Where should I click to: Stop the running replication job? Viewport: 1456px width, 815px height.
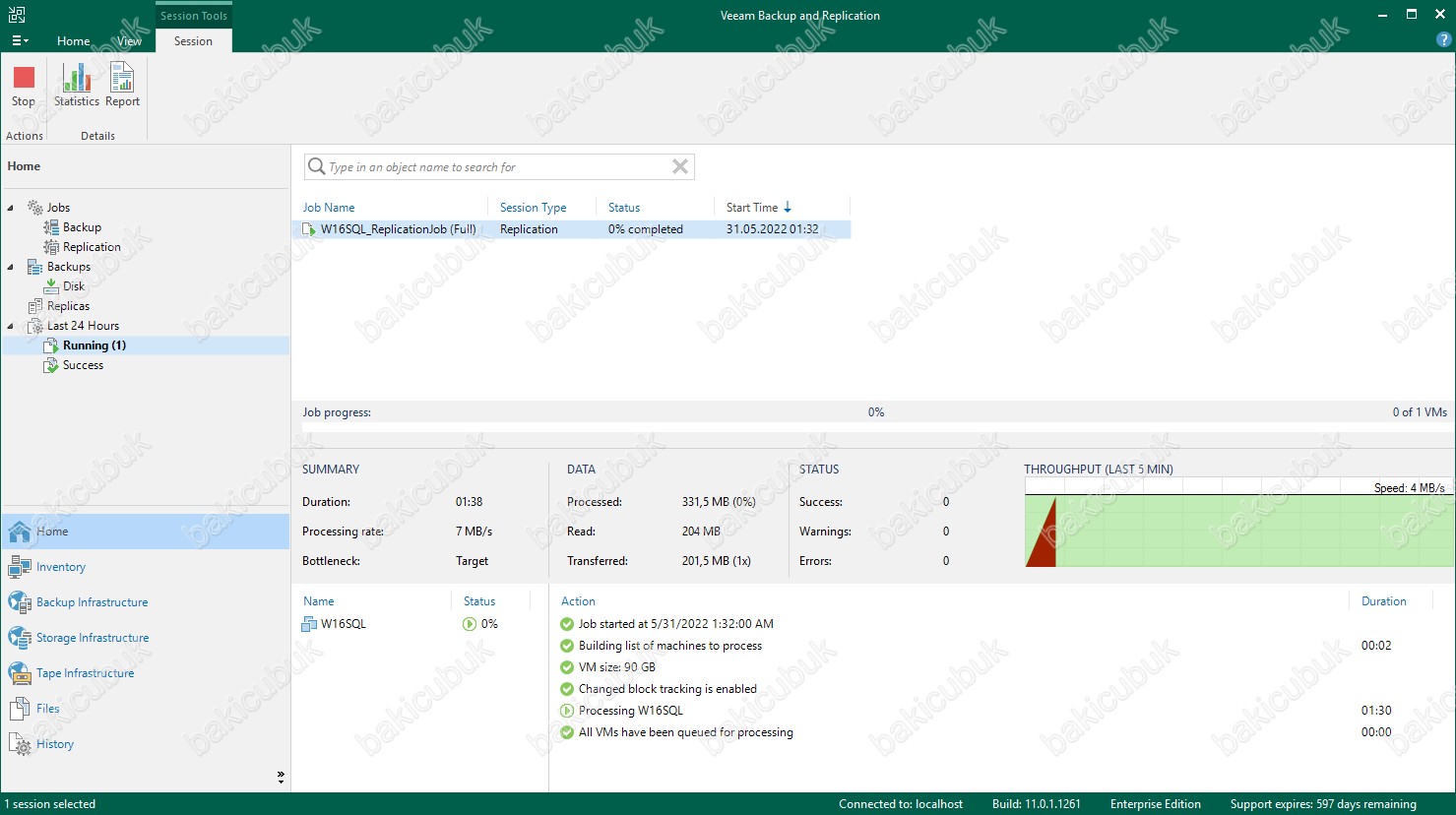coord(24,86)
